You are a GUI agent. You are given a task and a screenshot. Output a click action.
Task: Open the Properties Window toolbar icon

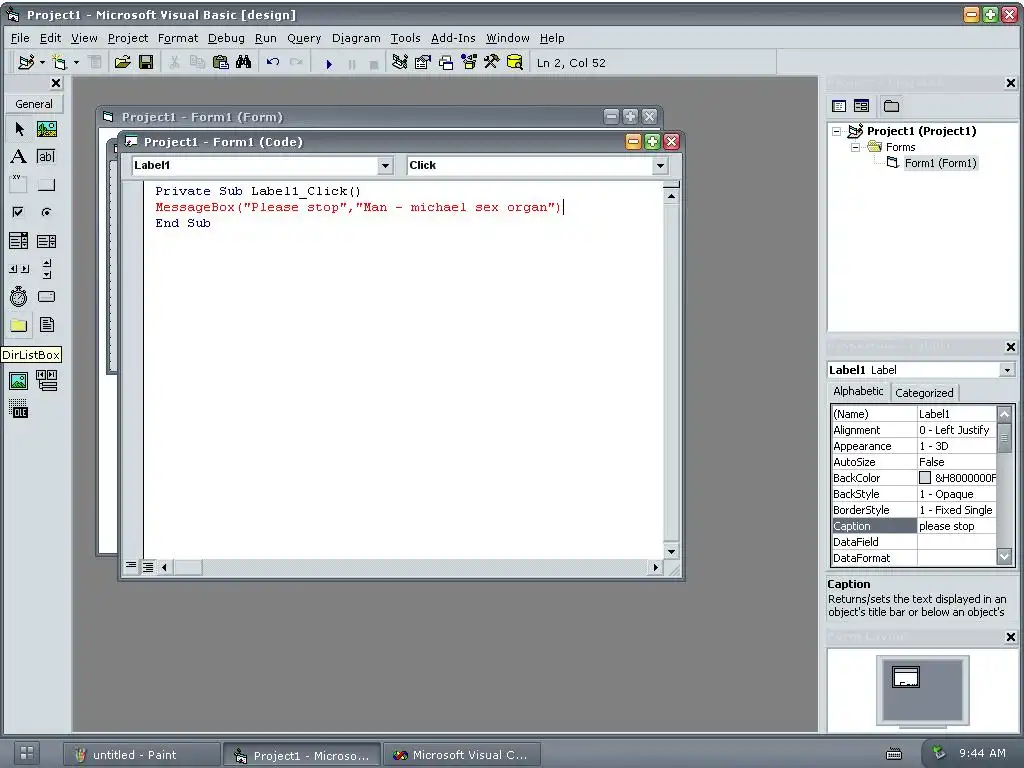(x=423, y=63)
